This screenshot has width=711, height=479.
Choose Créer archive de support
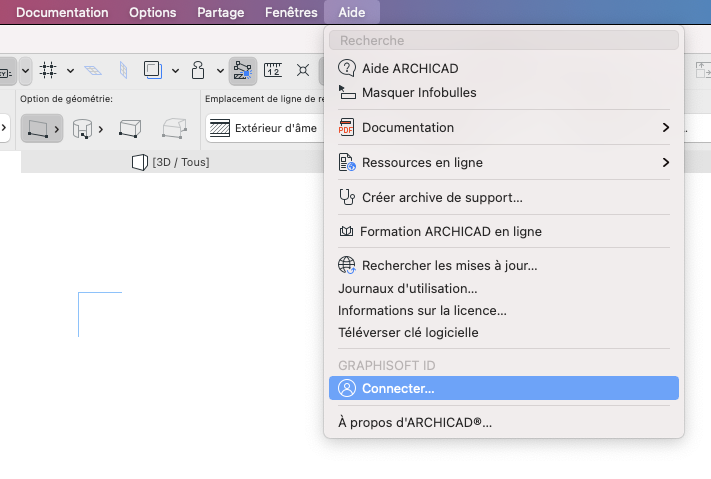pos(504,197)
